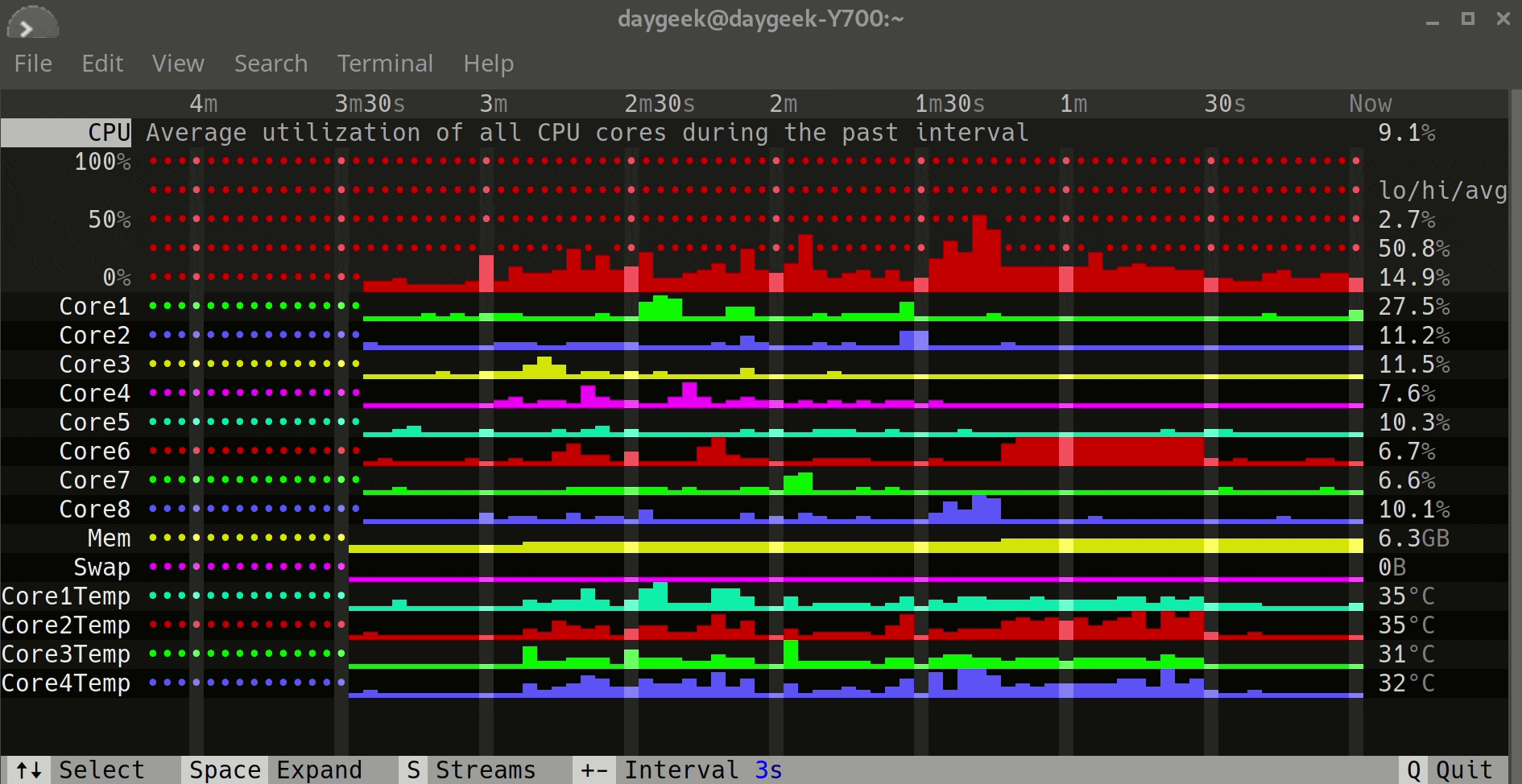Click the up/down Select arrows hint

30,770
